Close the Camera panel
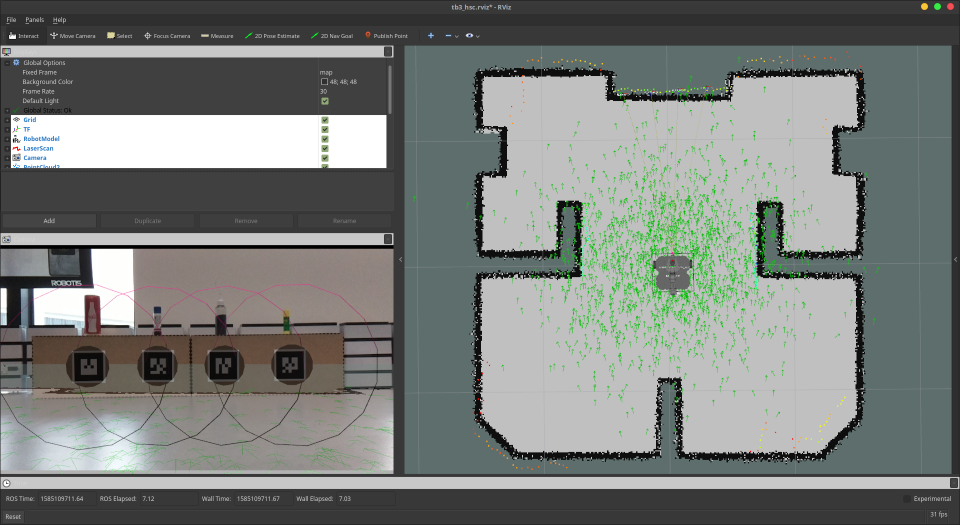960x525 pixels. pos(388,239)
